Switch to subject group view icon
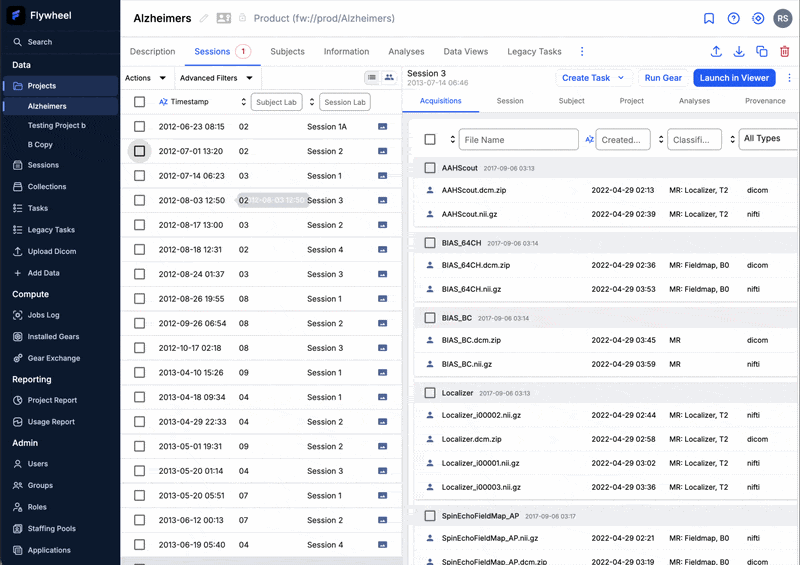800x565 pixels. (389, 78)
